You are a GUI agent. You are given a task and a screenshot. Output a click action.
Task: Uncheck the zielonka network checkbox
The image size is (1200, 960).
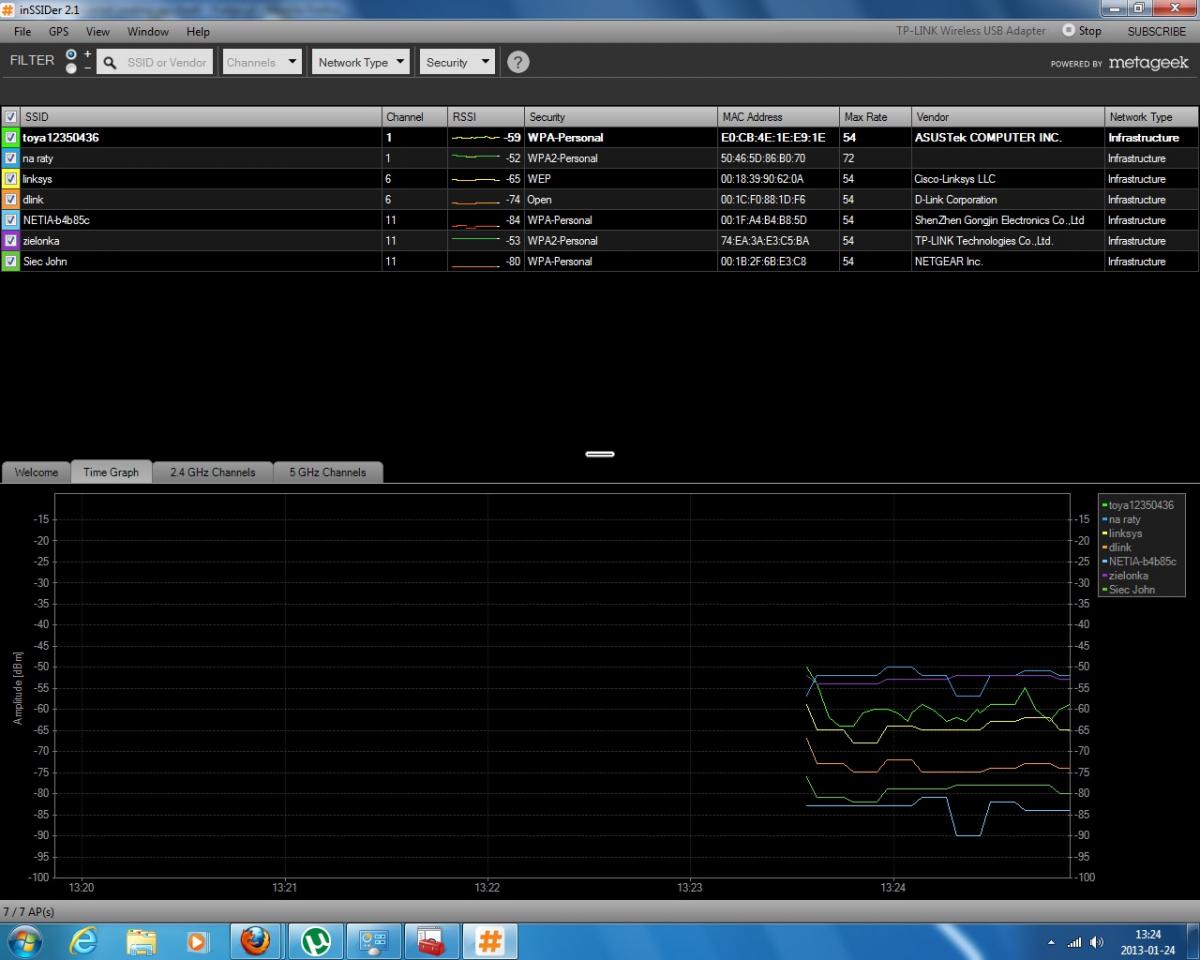[11, 240]
